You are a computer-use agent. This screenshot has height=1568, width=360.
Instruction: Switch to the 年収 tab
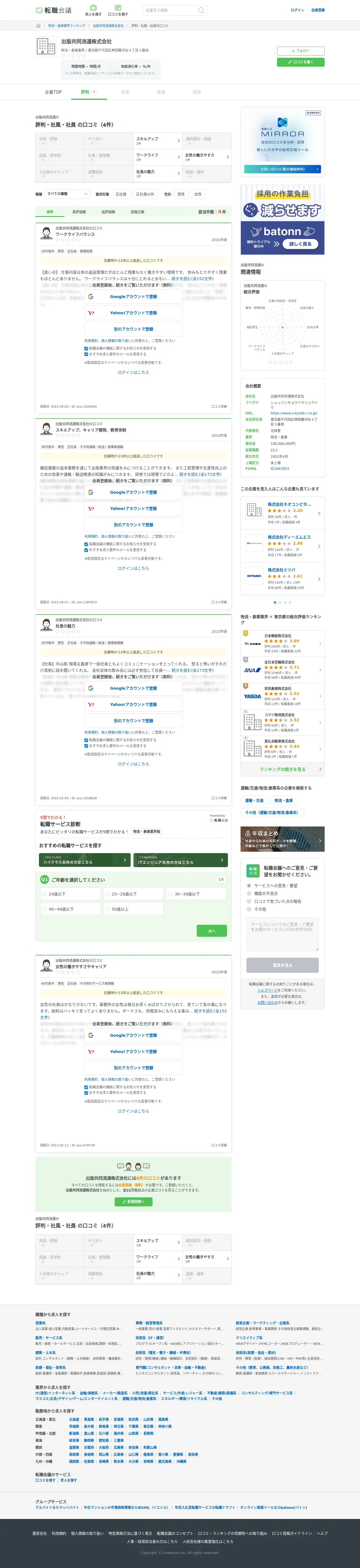point(125,93)
